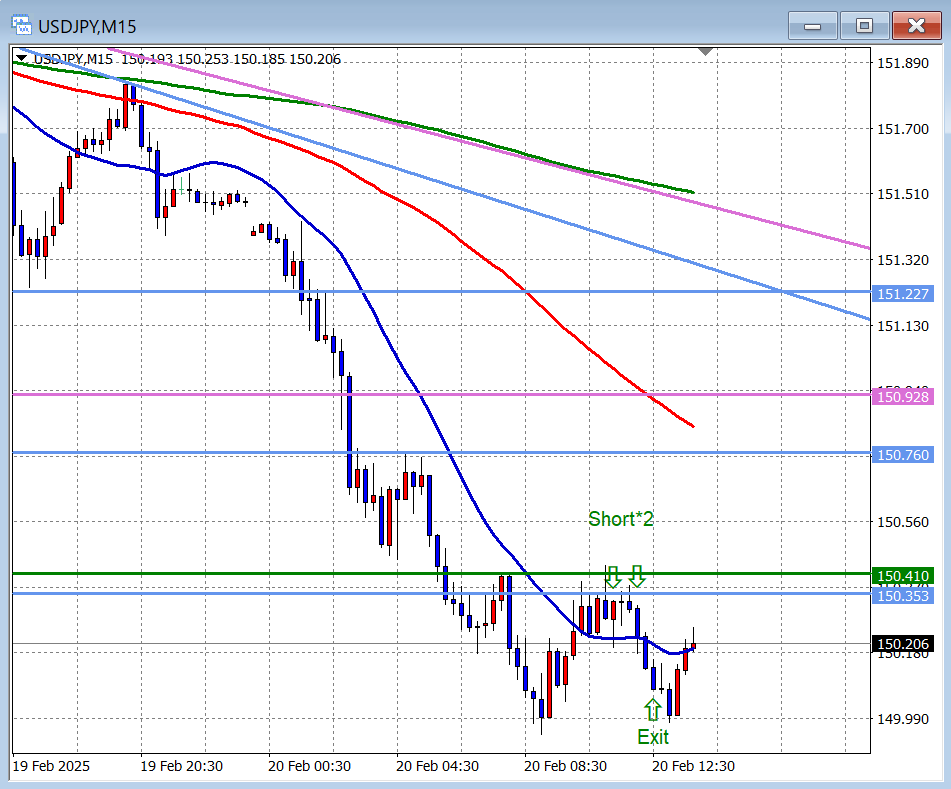Click the 150.353 blue price level tag
The image size is (951, 789).
pos(902,596)
